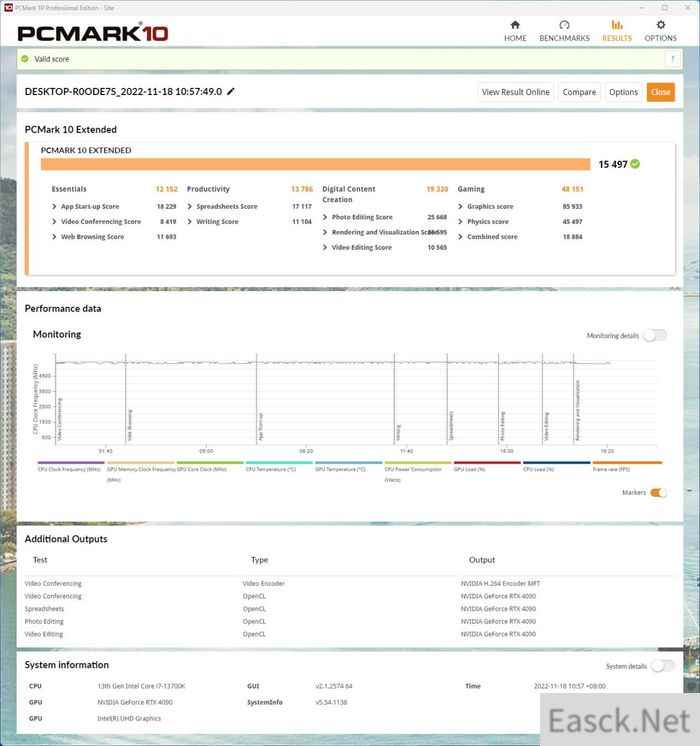The height and width of the screenshot is (746, 700).
Task: Toggle CPU Load legend swatch
Action: (x=557, y=462)
